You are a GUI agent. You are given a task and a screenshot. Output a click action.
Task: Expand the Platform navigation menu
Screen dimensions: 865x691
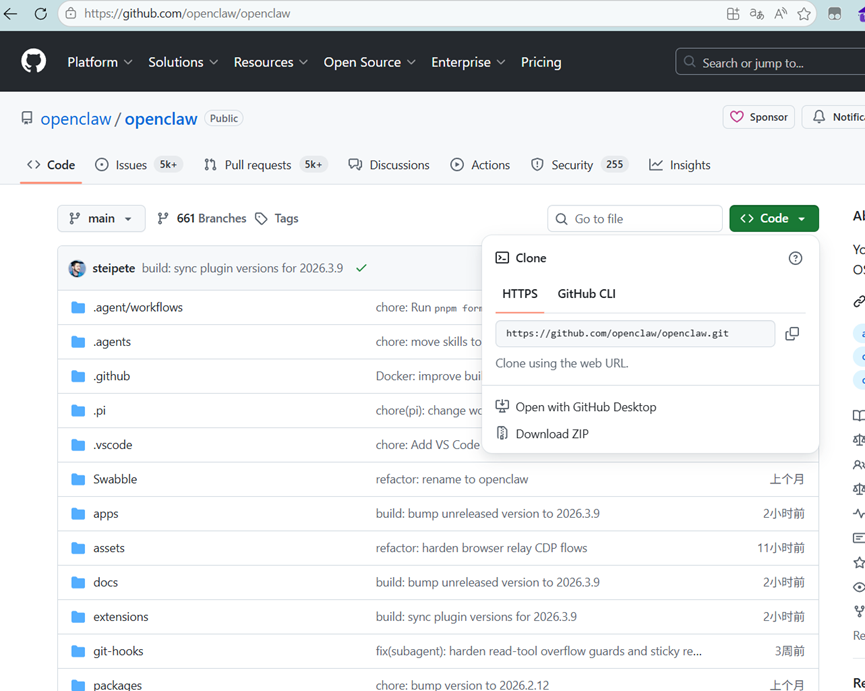point(99,62)
